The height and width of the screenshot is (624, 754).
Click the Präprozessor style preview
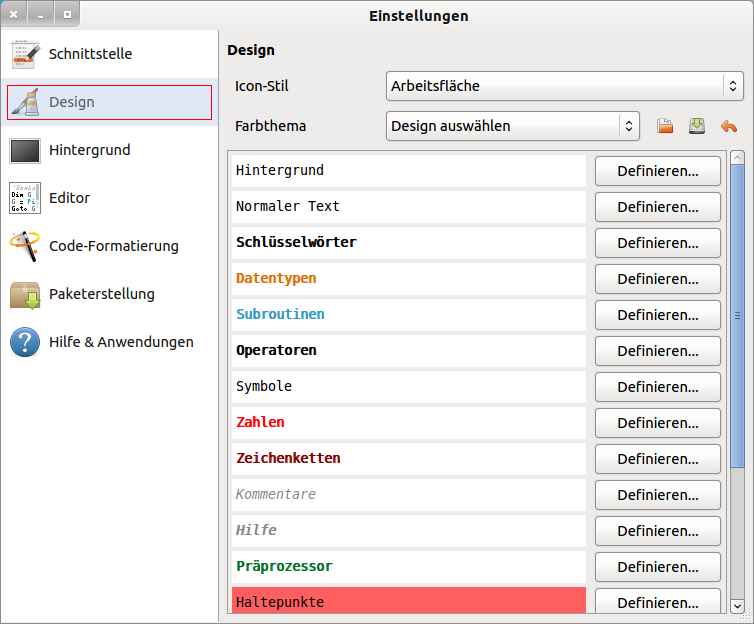click(408, 566)
